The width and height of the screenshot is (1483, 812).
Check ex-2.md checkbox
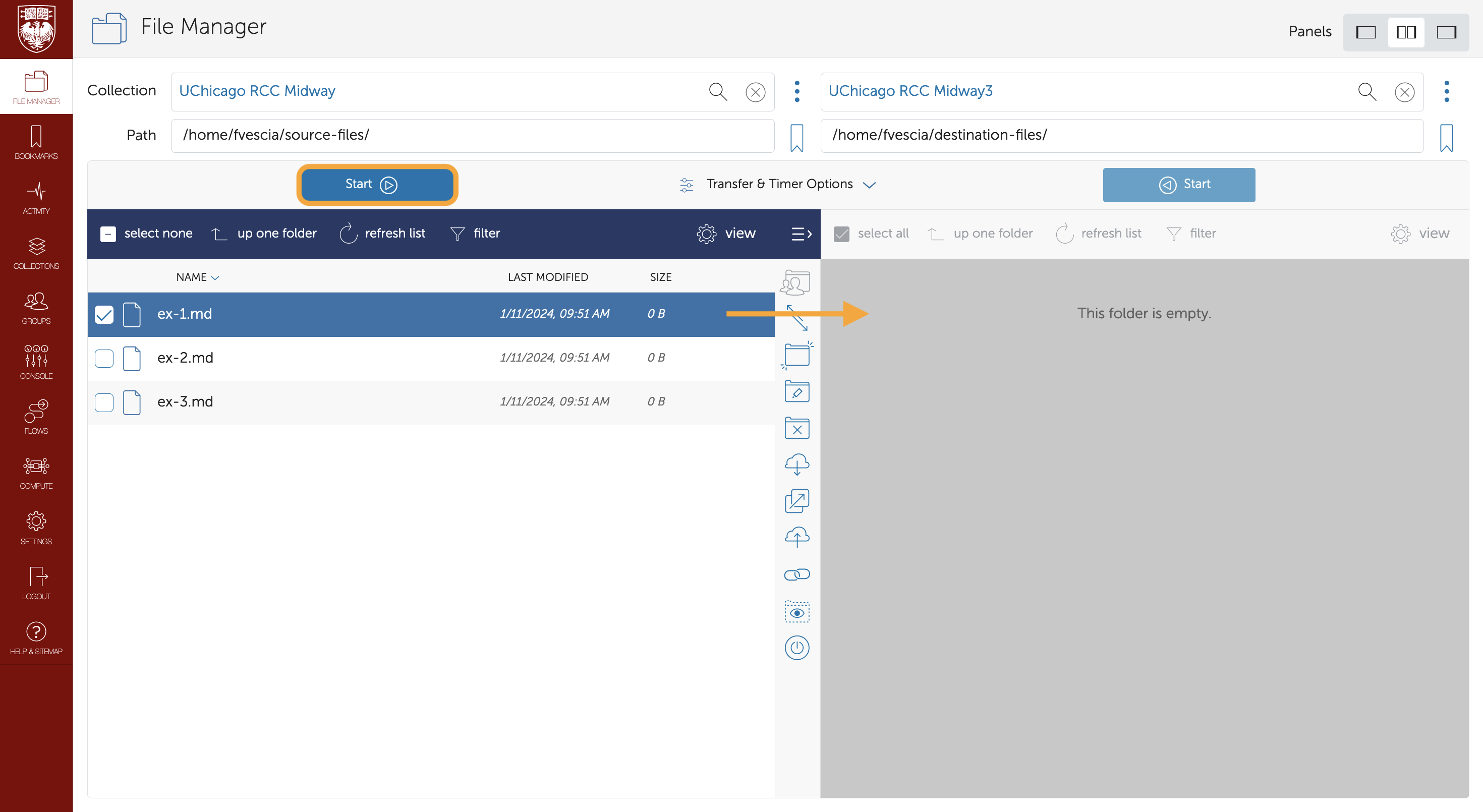coord(103,358)
